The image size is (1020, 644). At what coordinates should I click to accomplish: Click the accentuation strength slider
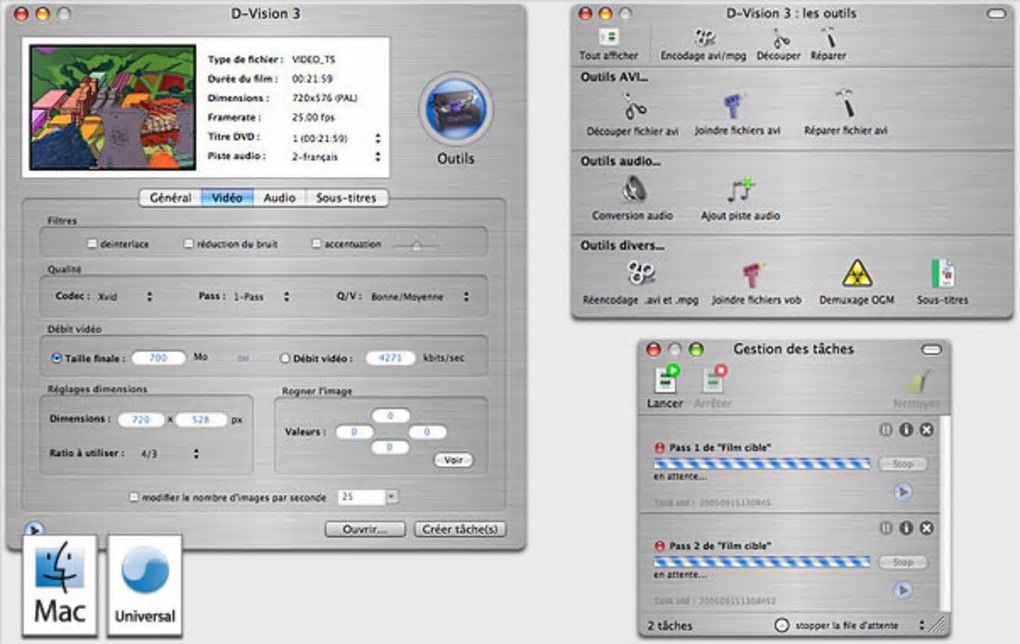[x=416, y=245]
